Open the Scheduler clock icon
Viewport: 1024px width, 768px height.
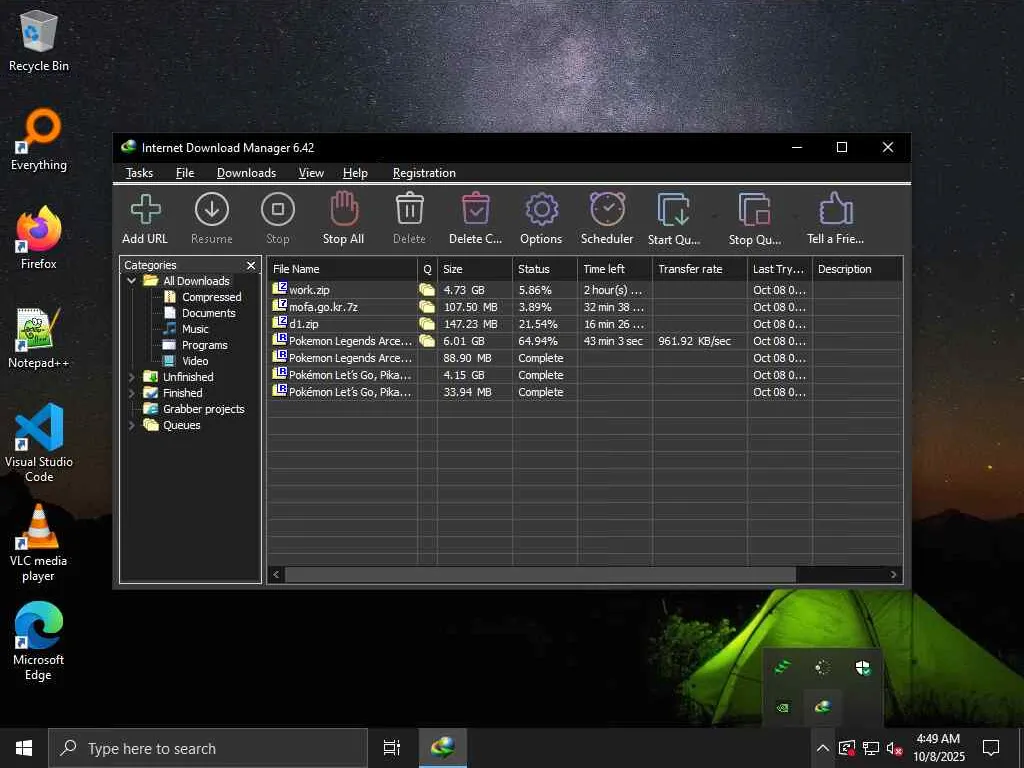pyautogui.click(x=607, y=218)
